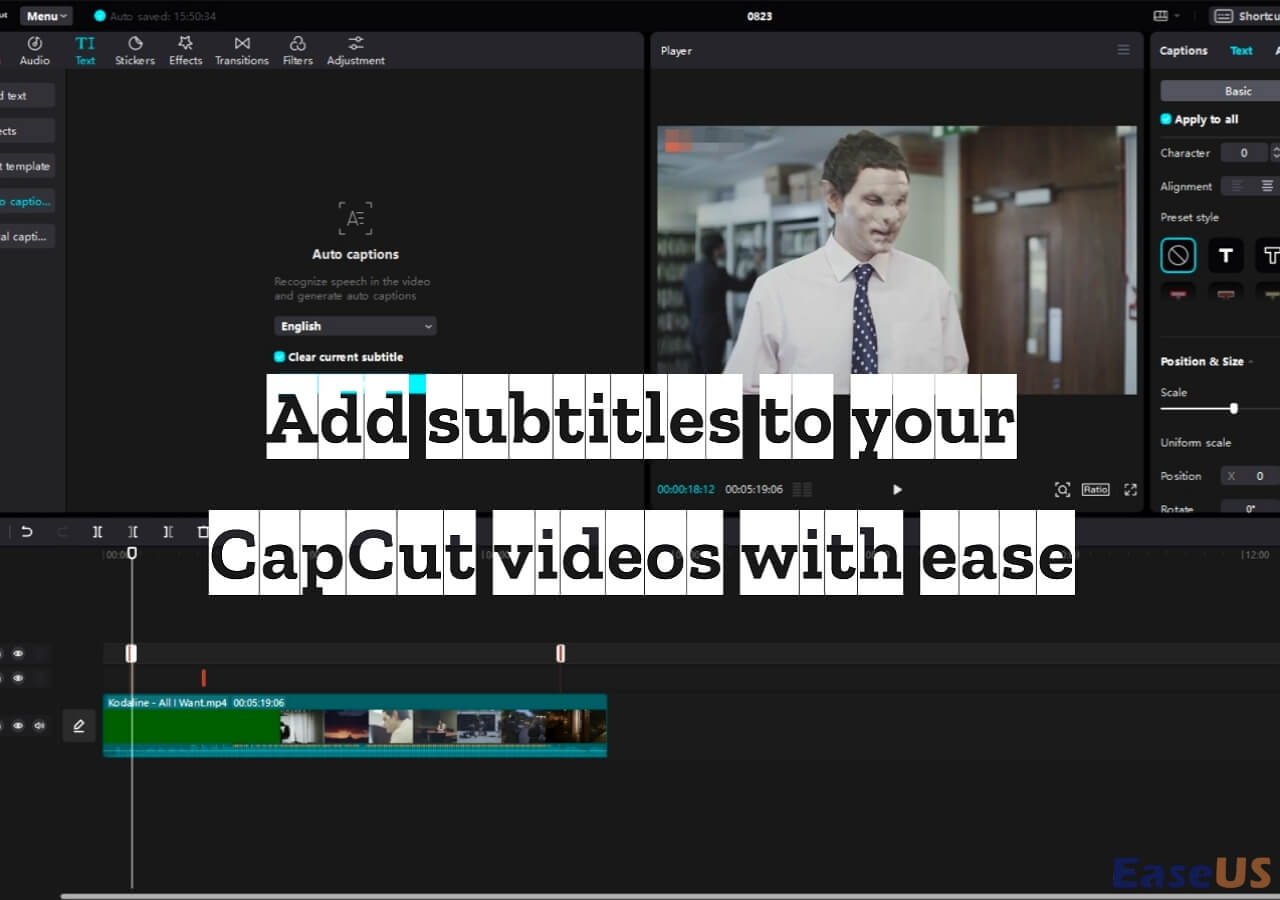Switch to the Captions tab
This screenshot has width=1280, height=900.
point(1183,51)
